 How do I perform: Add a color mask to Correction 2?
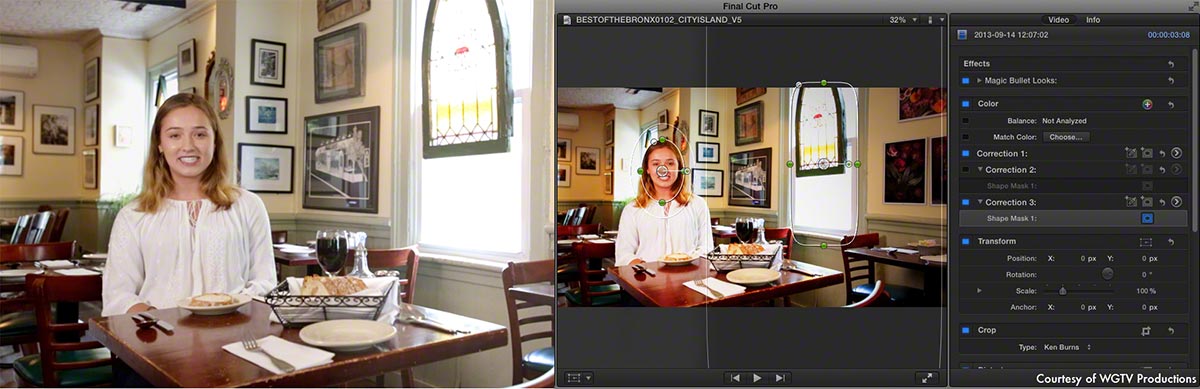coord(1132,170)
